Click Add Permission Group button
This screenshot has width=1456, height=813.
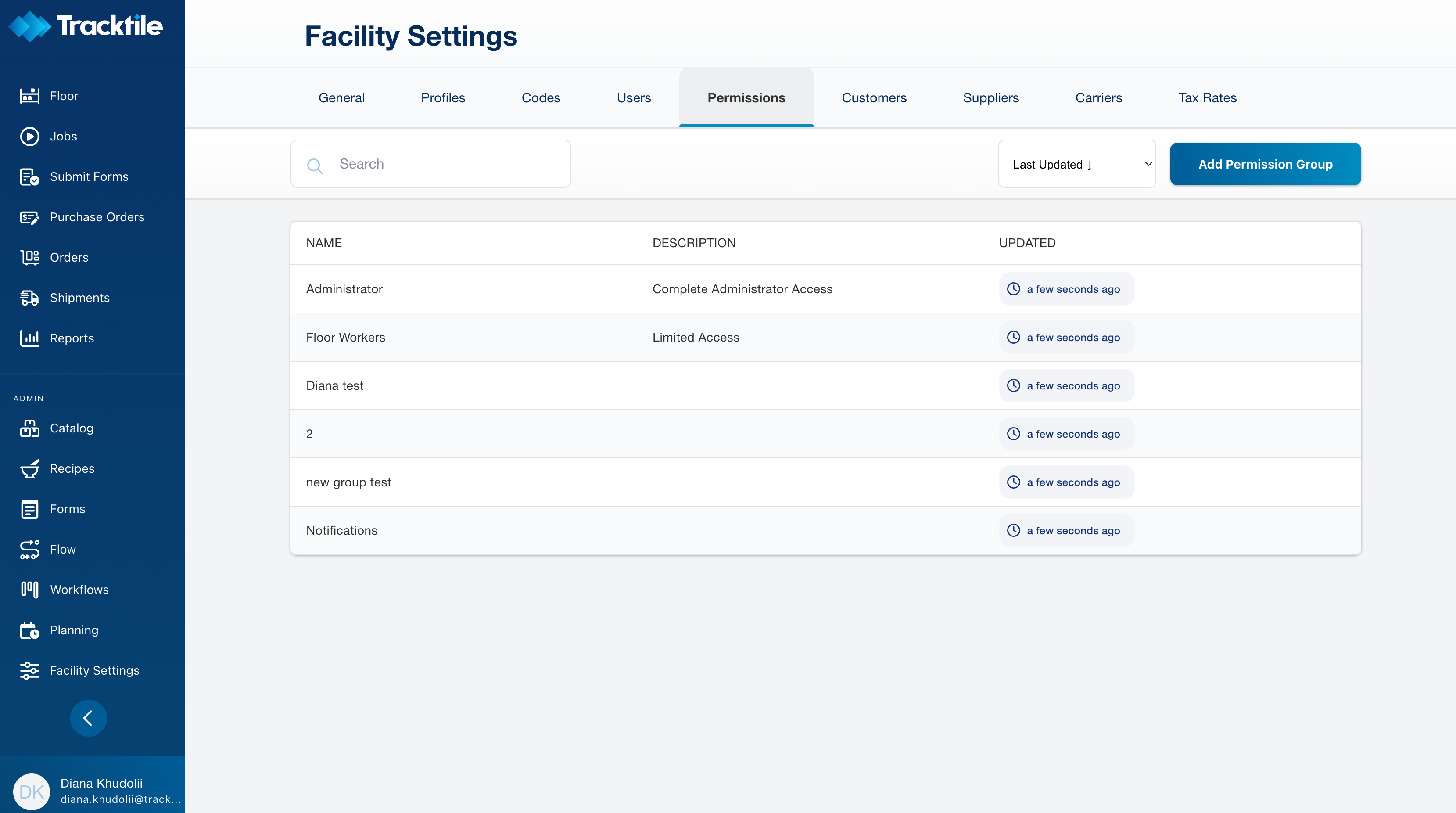click(1265, 164)
